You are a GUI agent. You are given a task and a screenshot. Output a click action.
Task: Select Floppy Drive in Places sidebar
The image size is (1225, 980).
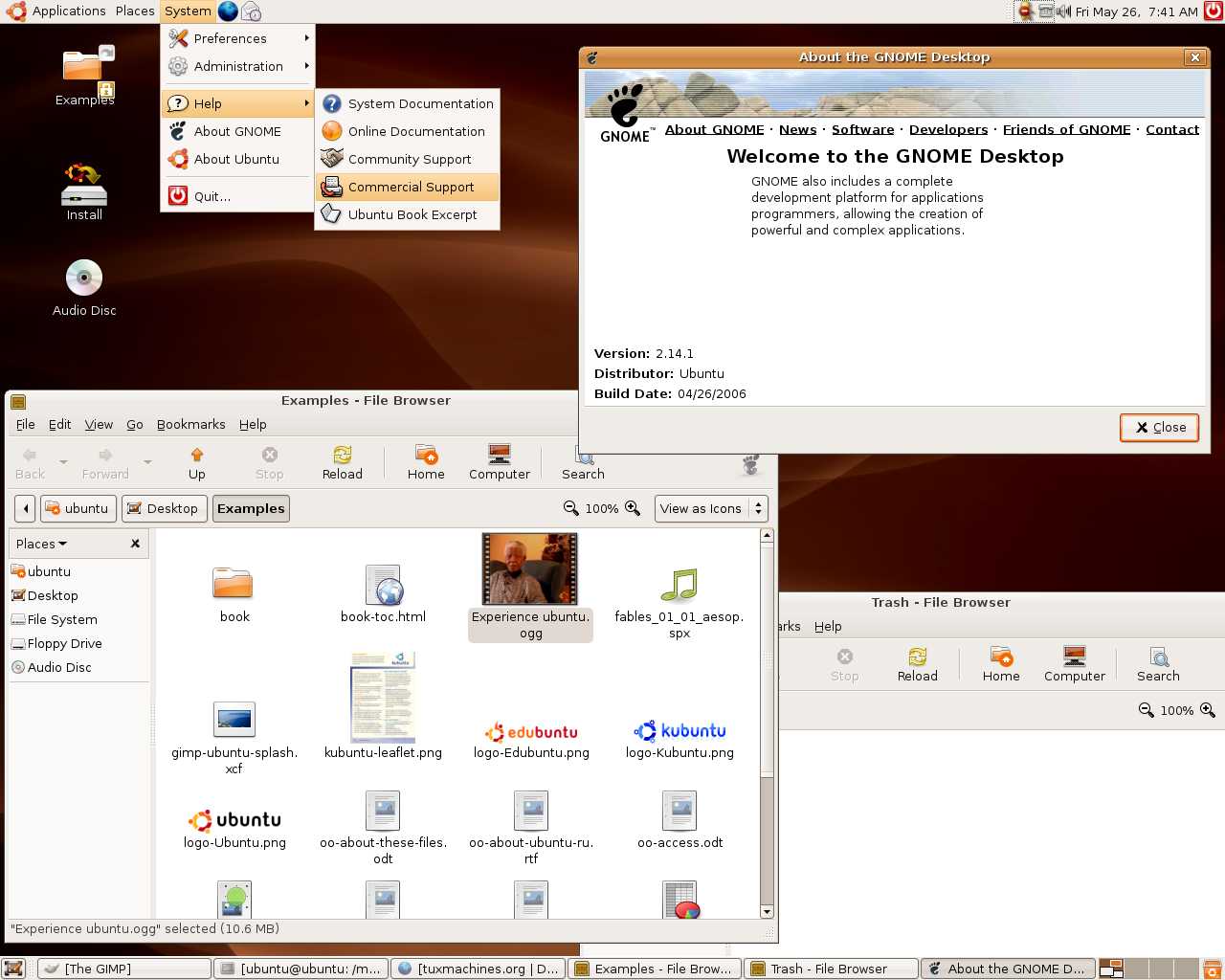(x=78, y=643)
